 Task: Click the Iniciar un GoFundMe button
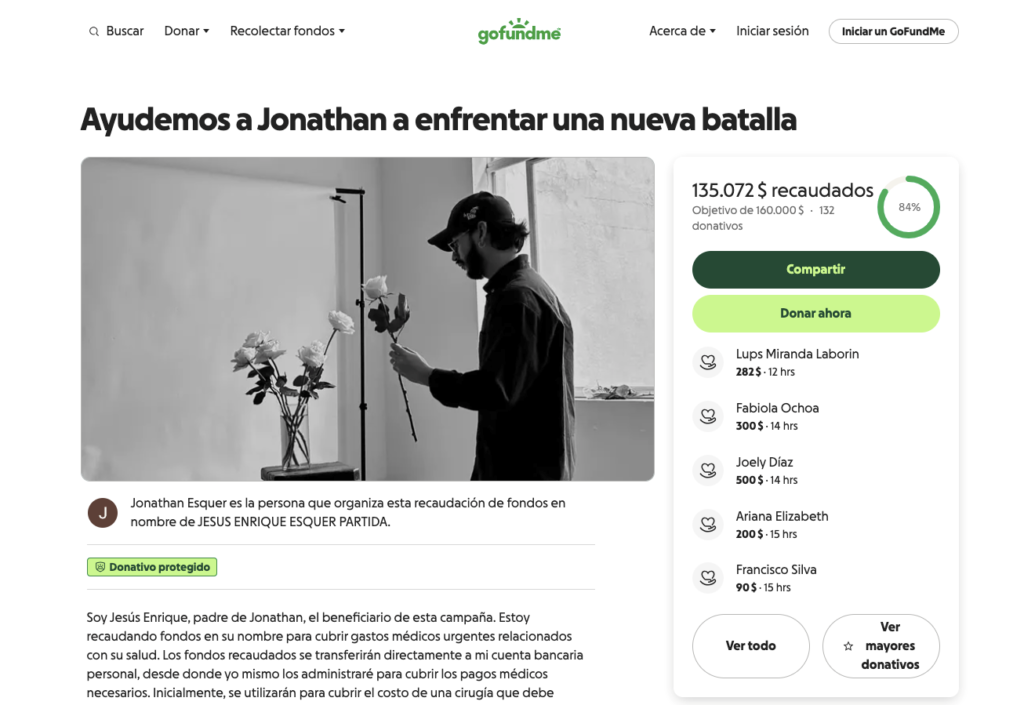click(893, 31)
